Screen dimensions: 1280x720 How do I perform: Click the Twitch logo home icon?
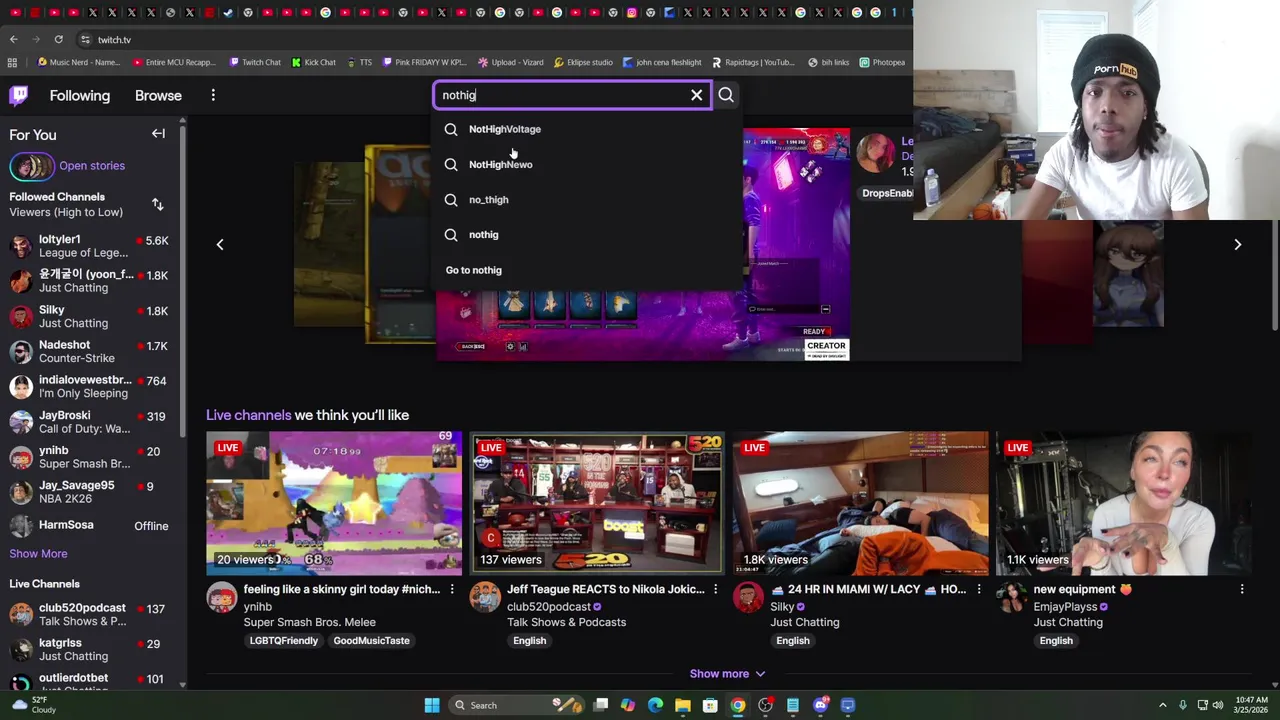pos(19,95)
